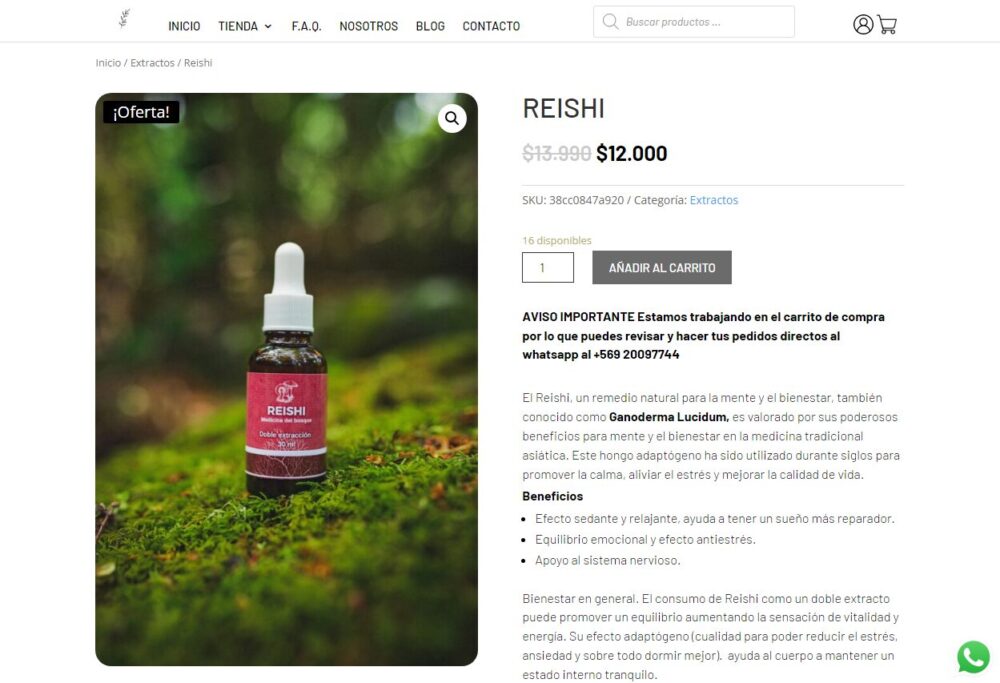Open the WhatsApp chat bubble
Image resolution: width=1000 pixels, height=683 pixels.
(973, 657)
